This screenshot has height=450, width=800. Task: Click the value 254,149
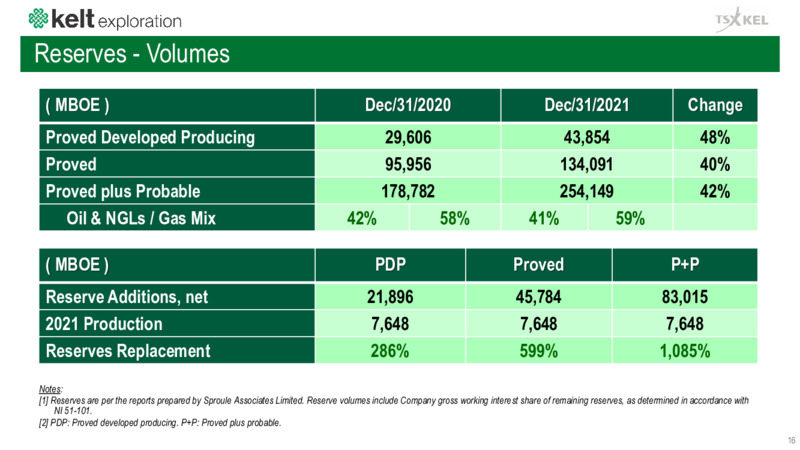click(x=587, y=191)
